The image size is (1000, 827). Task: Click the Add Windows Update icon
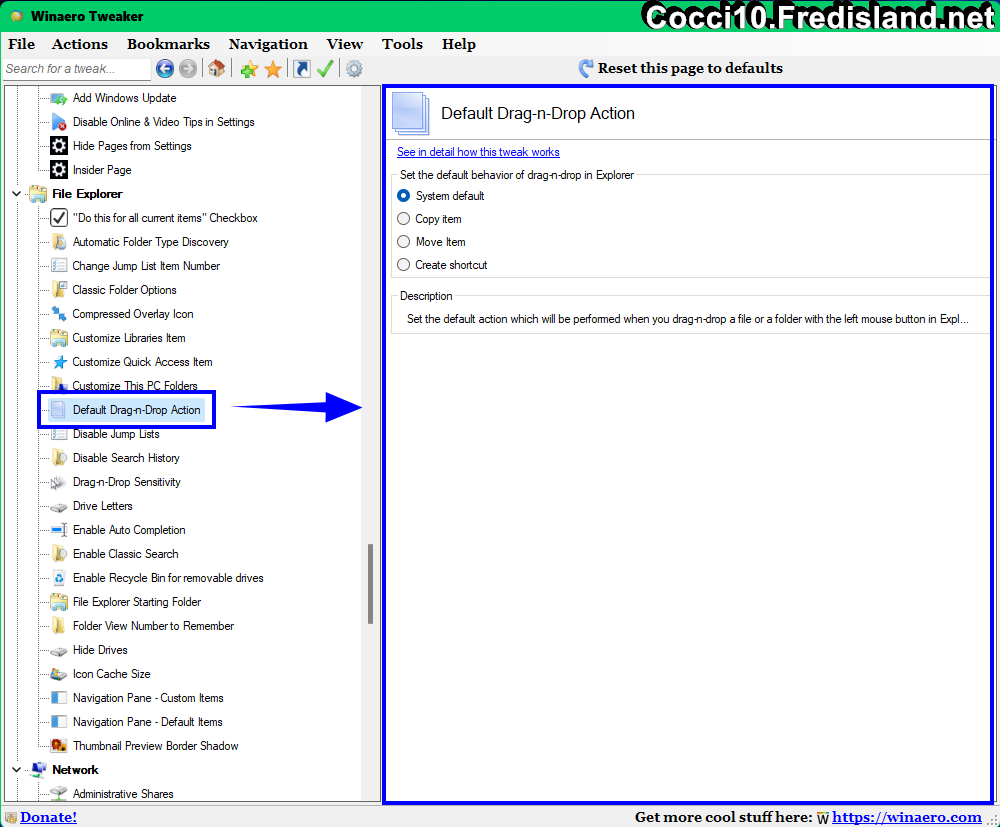[x=59, y=98]
